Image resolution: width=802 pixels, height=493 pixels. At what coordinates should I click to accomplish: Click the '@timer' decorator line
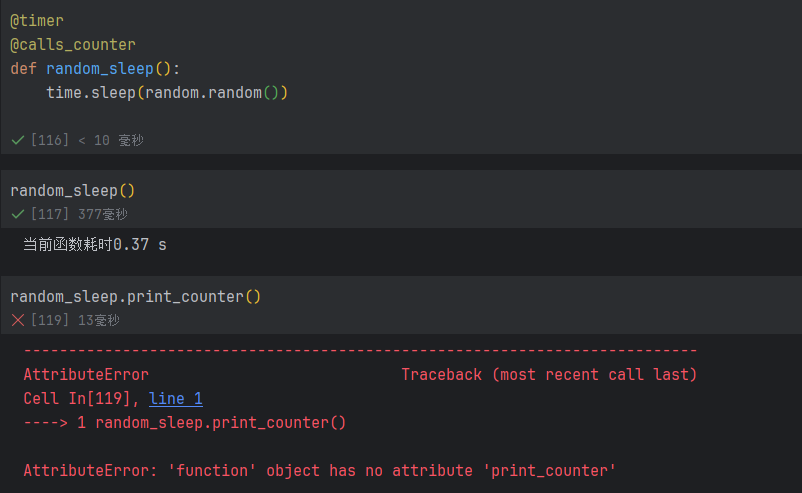point(37,21)
